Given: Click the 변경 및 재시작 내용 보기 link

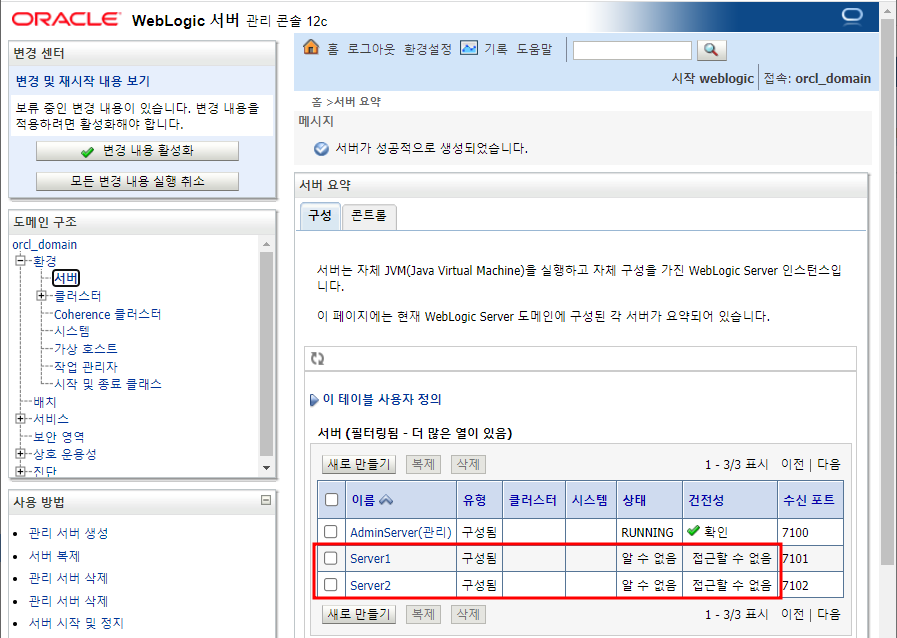Looking at the screenshot, I should coord(83,81).
